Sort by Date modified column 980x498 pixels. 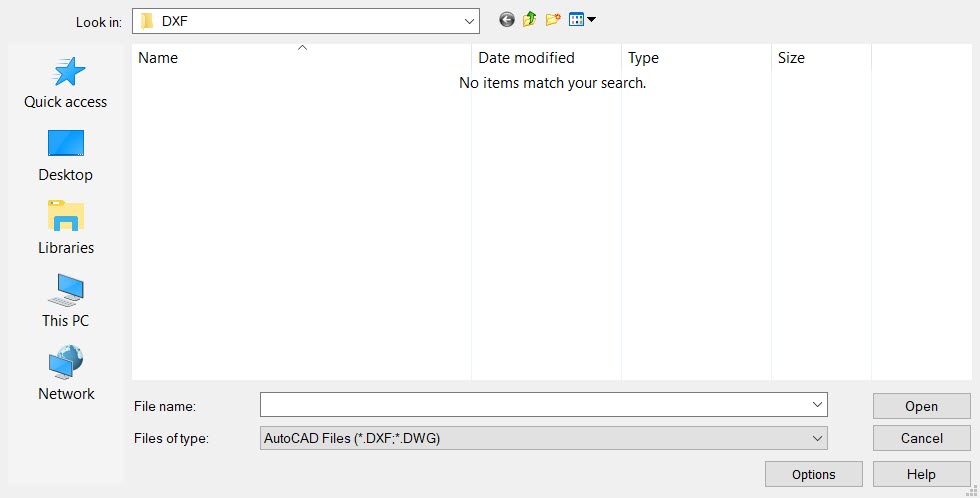[x=545, y=58]
